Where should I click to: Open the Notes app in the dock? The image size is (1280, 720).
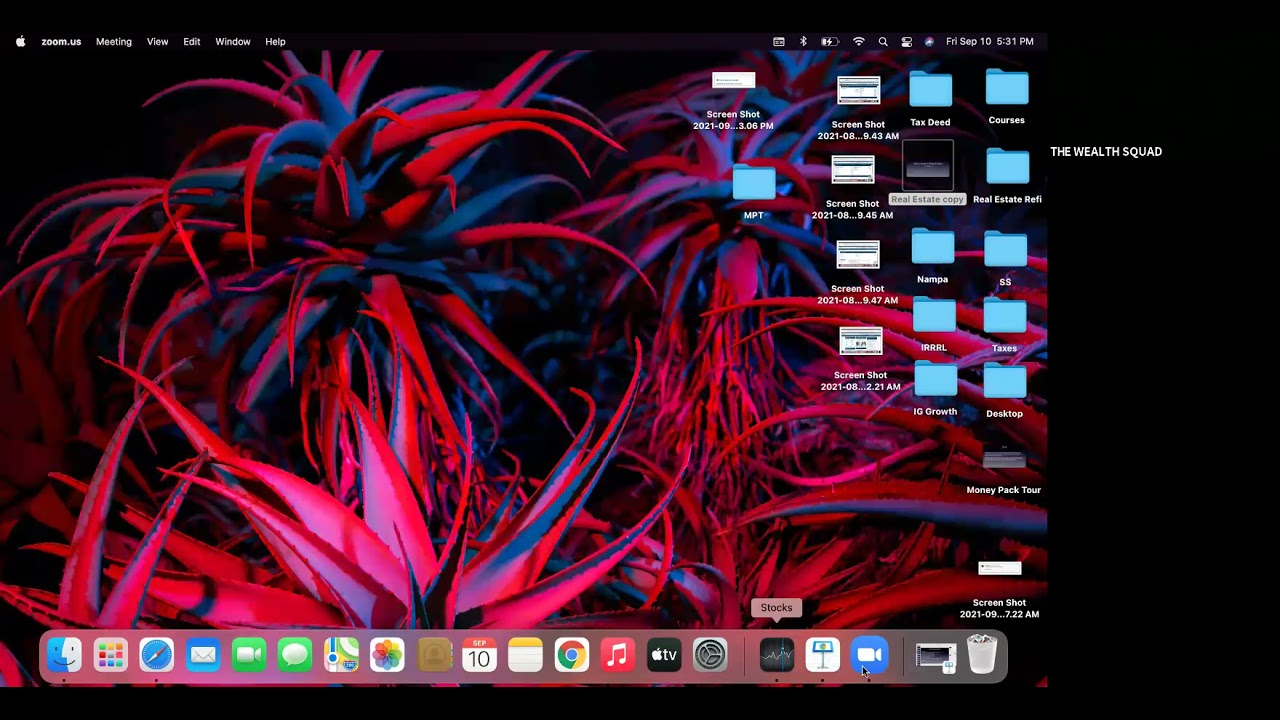525,656
